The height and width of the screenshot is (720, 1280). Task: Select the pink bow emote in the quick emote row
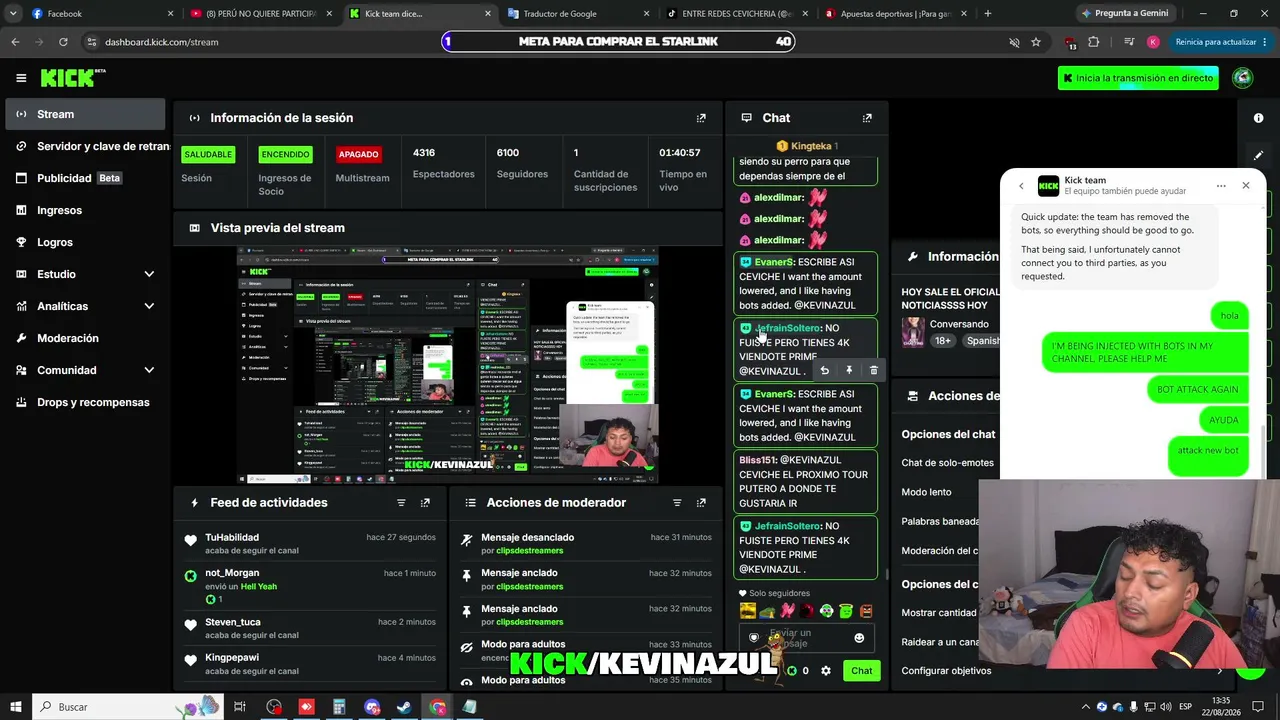click(x=788, y=611)
